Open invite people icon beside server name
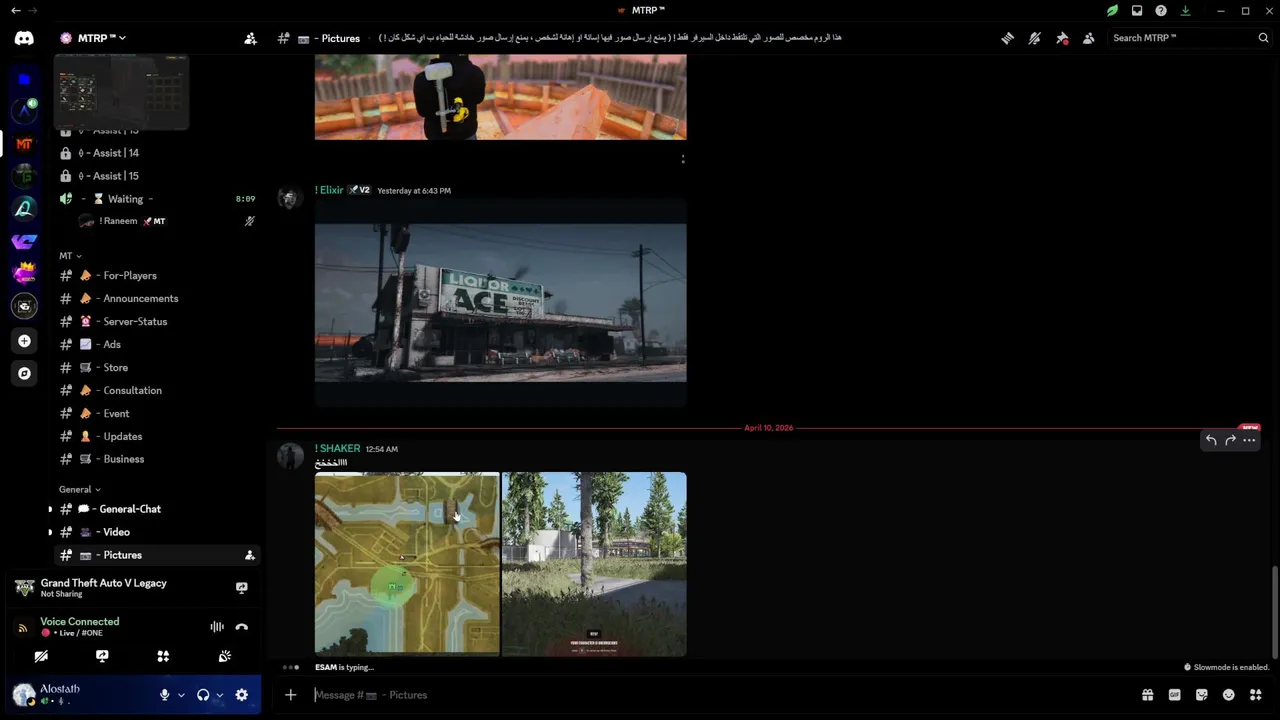 pos(250,38)
